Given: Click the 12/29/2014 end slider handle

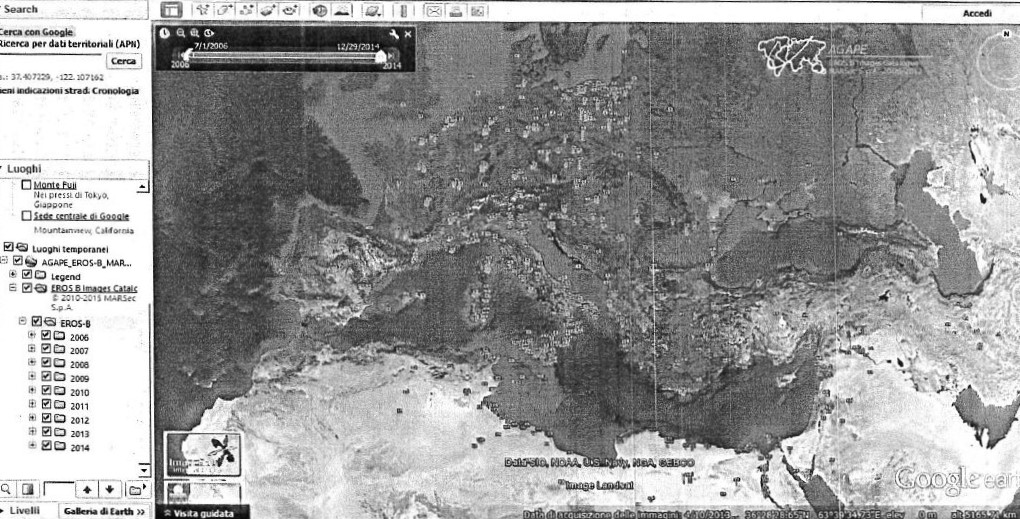Looking at the screenshot, I should (381, 56).
